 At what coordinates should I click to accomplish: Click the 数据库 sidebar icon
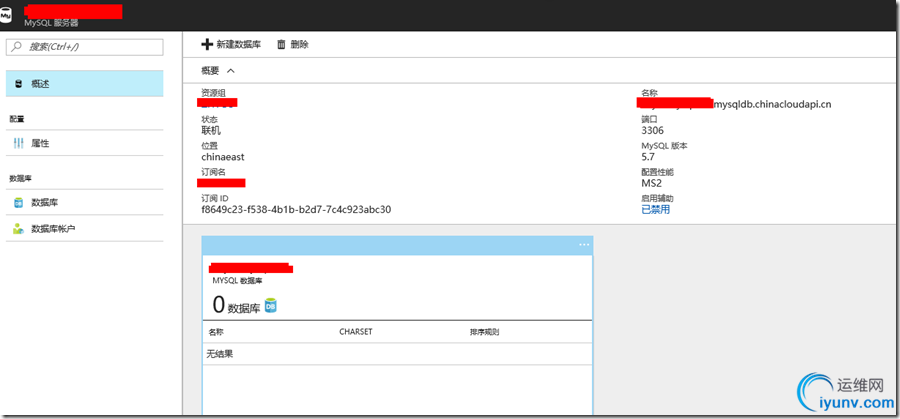(18, 203)
